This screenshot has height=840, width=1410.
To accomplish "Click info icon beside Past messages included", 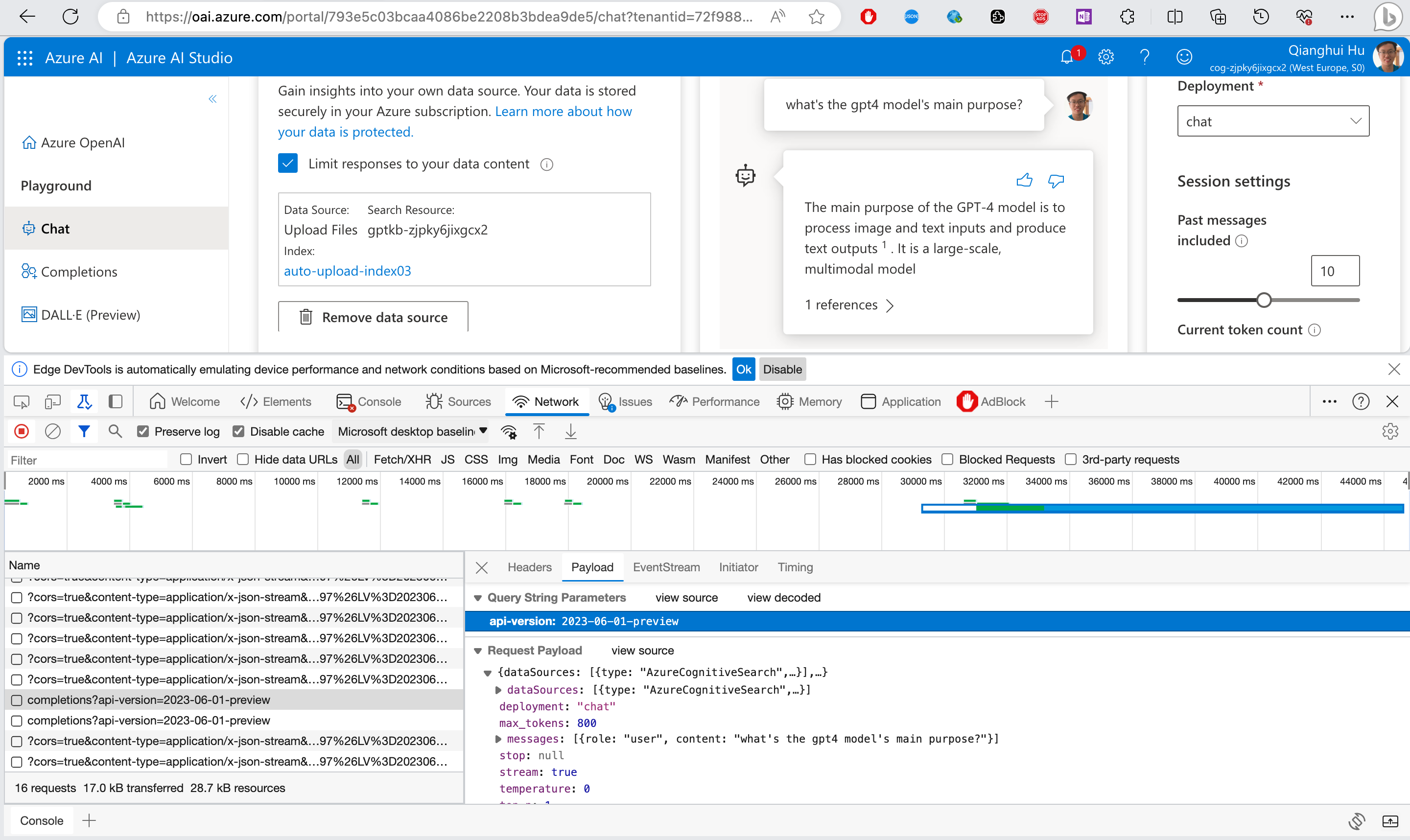I will tap(1241, 241).
